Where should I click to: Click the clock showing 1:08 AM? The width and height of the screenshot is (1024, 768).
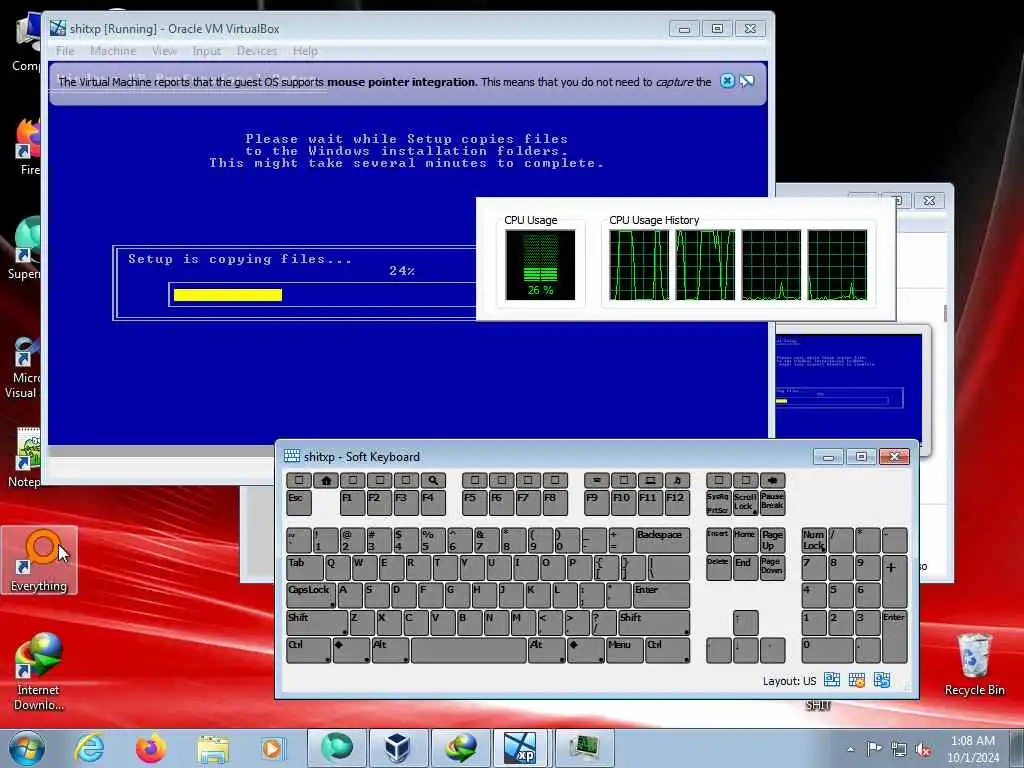point(972,741)
